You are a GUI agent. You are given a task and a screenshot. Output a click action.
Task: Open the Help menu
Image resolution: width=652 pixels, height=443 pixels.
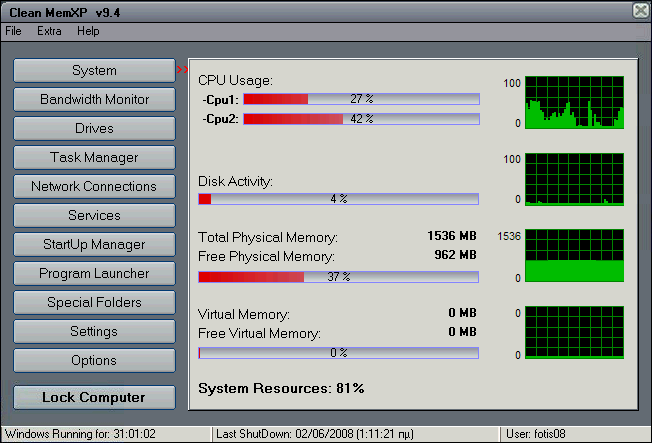point(88,31)
